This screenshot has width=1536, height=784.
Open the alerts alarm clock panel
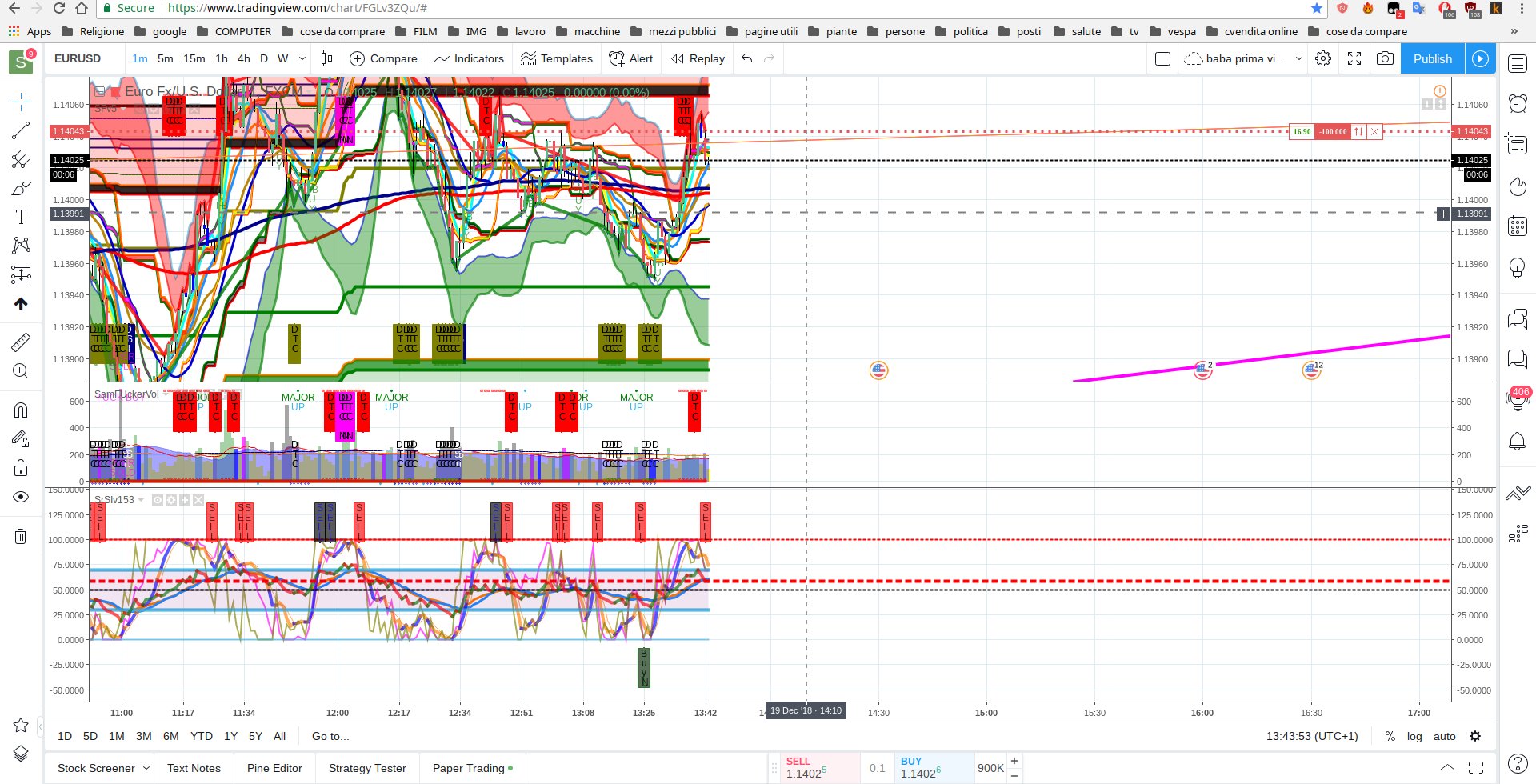pyautogui.click(x=1518, y=102)
